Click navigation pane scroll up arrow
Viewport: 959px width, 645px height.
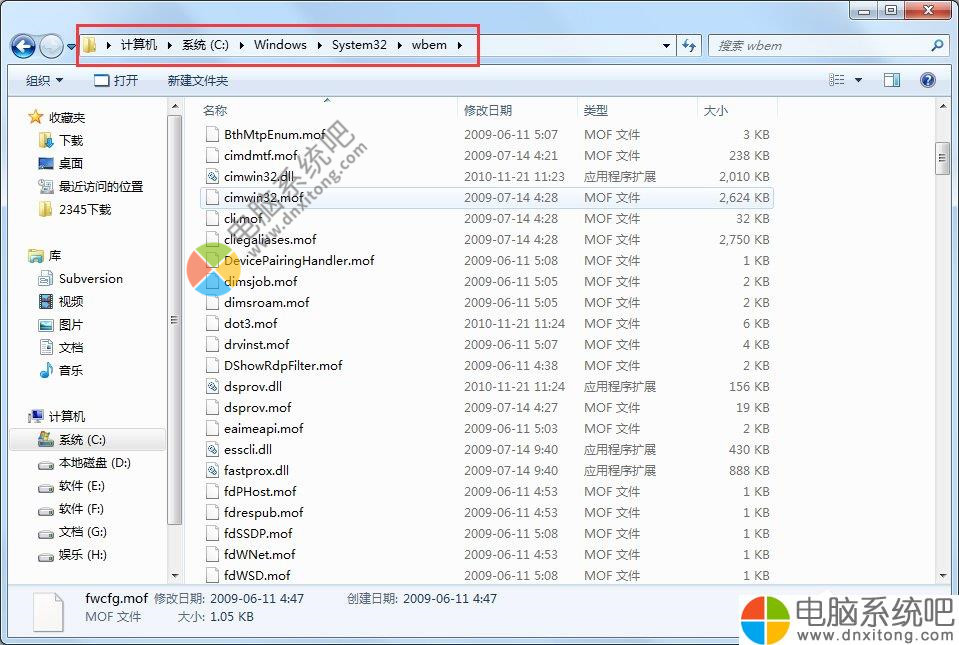pyautogui.click(x=175, y=106)
